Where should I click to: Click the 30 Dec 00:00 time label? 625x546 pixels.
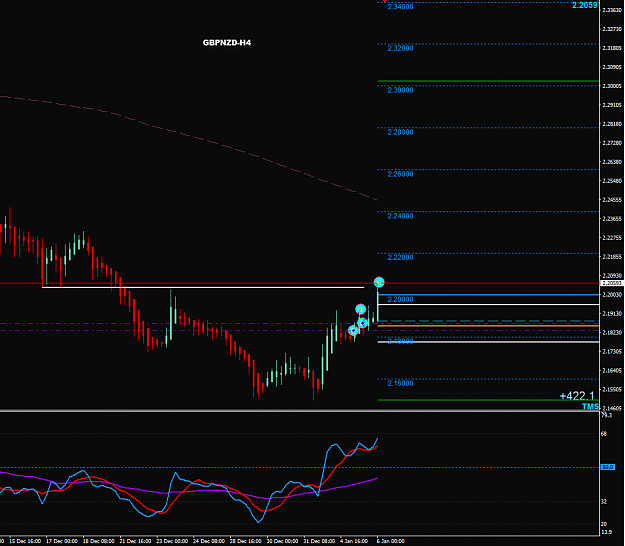click(282, 541)
